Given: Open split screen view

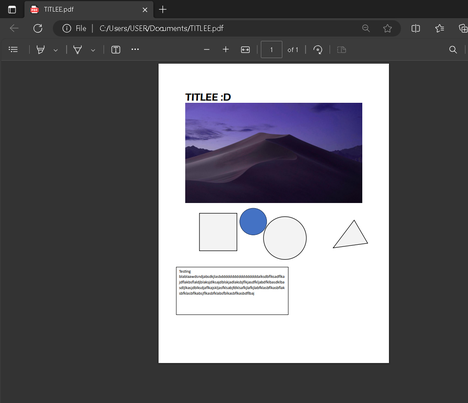Looking at the screenshot, I should point(415,28).
